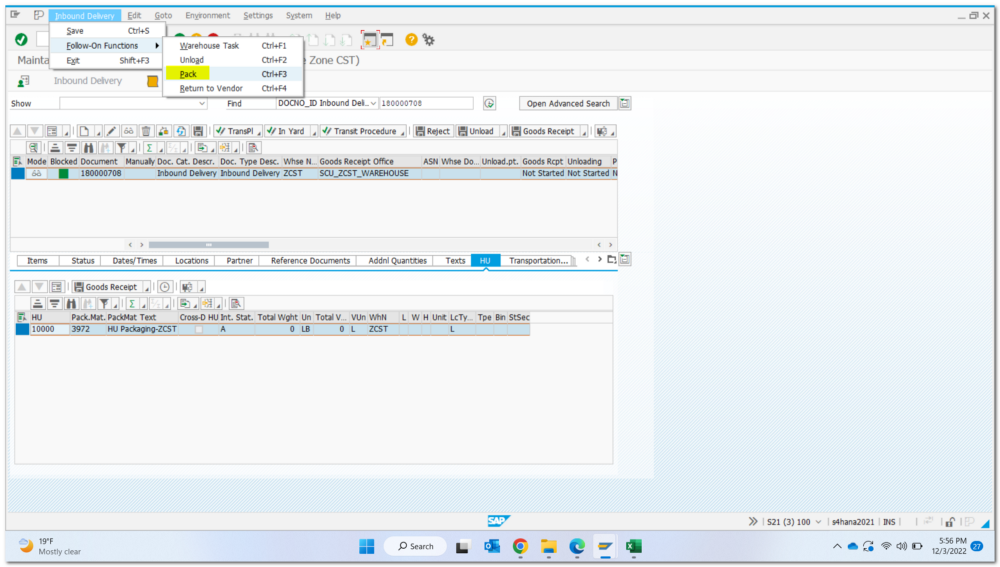Click the binoculars find icon in HU grid
1000x567 pixels.
coord(72,303)
